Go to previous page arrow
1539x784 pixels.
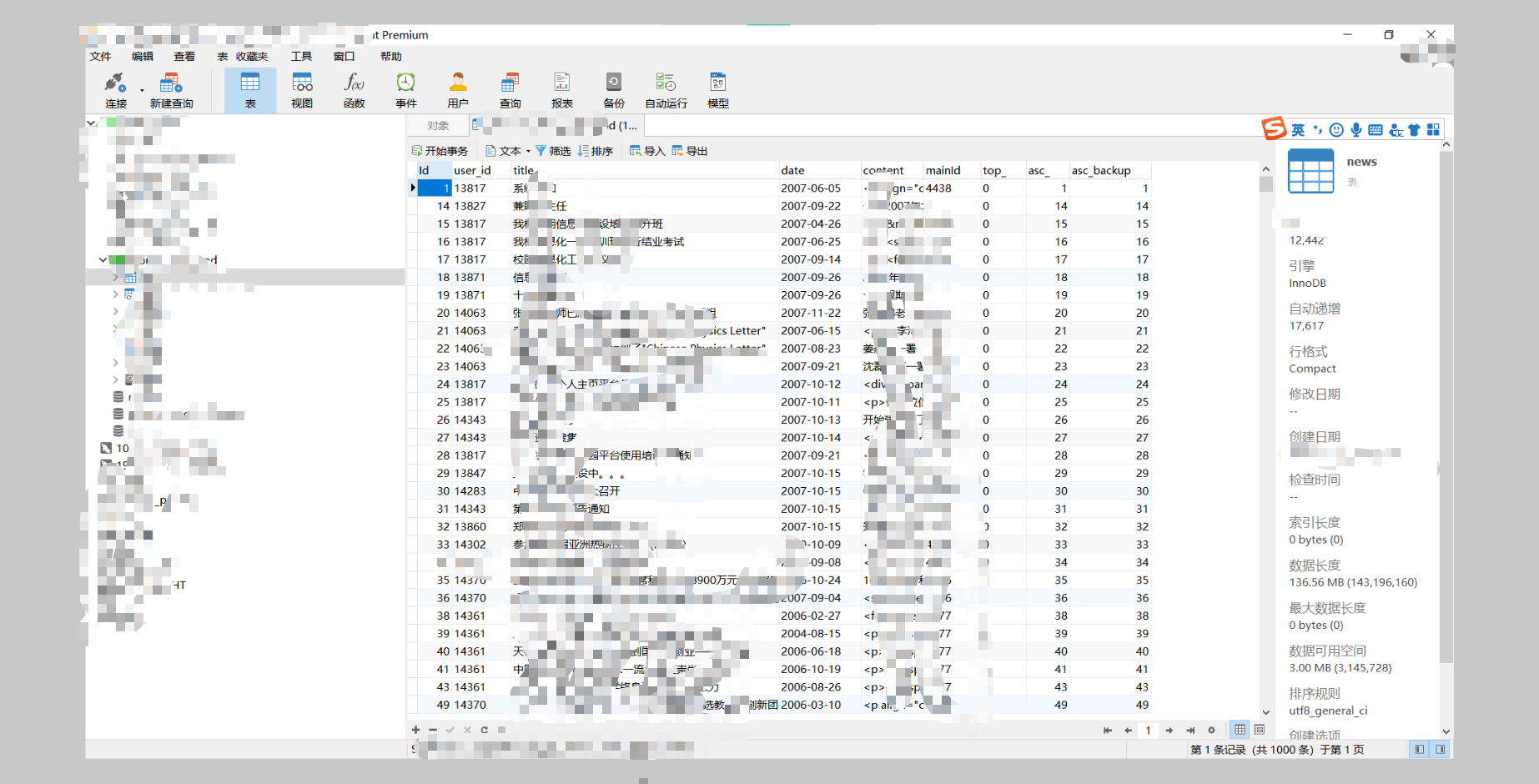click(1128, 731)
